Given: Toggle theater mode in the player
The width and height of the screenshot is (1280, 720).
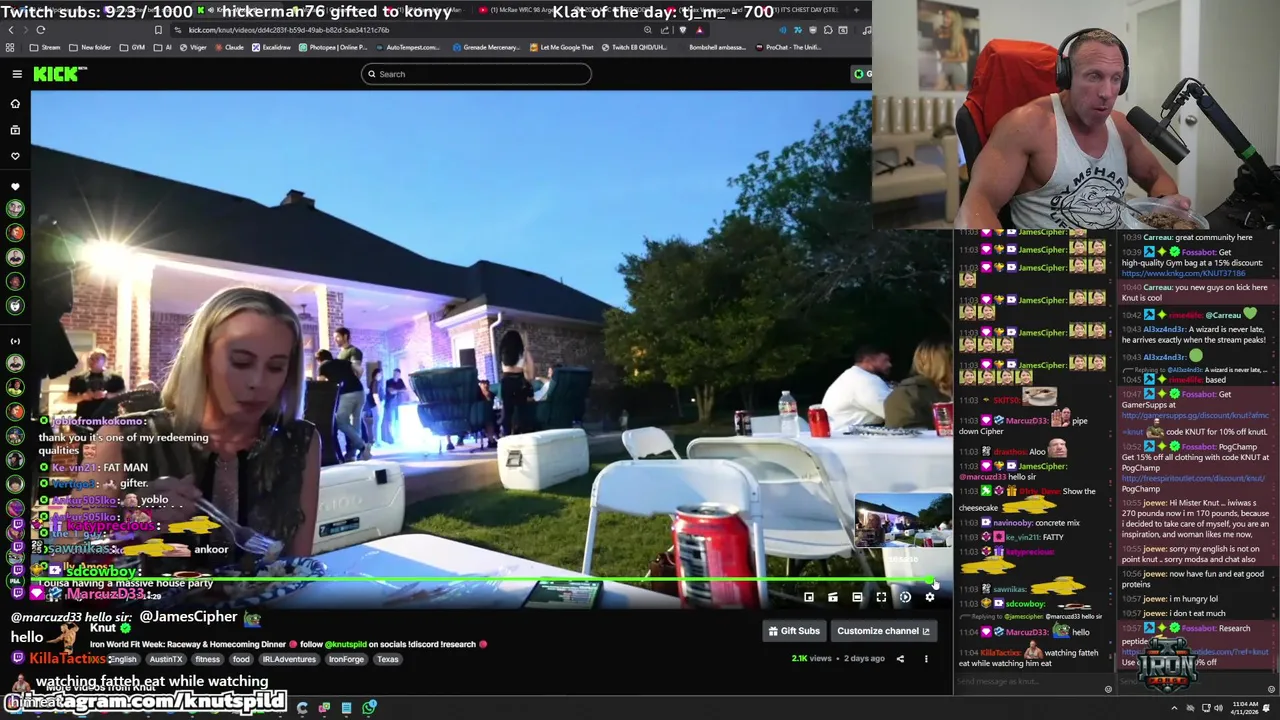Looking at the screenshot, I should coord(857,597).
